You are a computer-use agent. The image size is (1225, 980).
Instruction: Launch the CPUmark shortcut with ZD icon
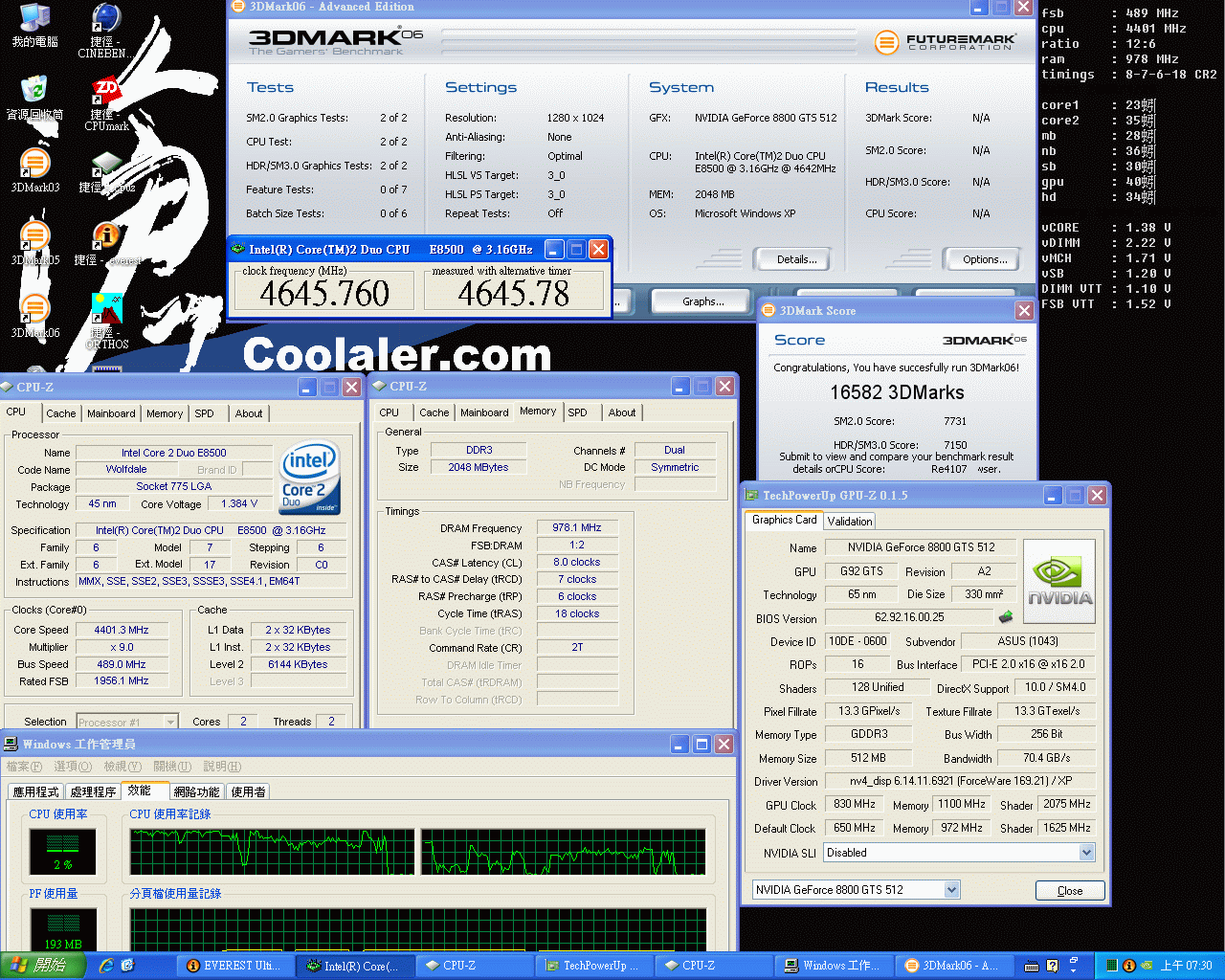105,103
